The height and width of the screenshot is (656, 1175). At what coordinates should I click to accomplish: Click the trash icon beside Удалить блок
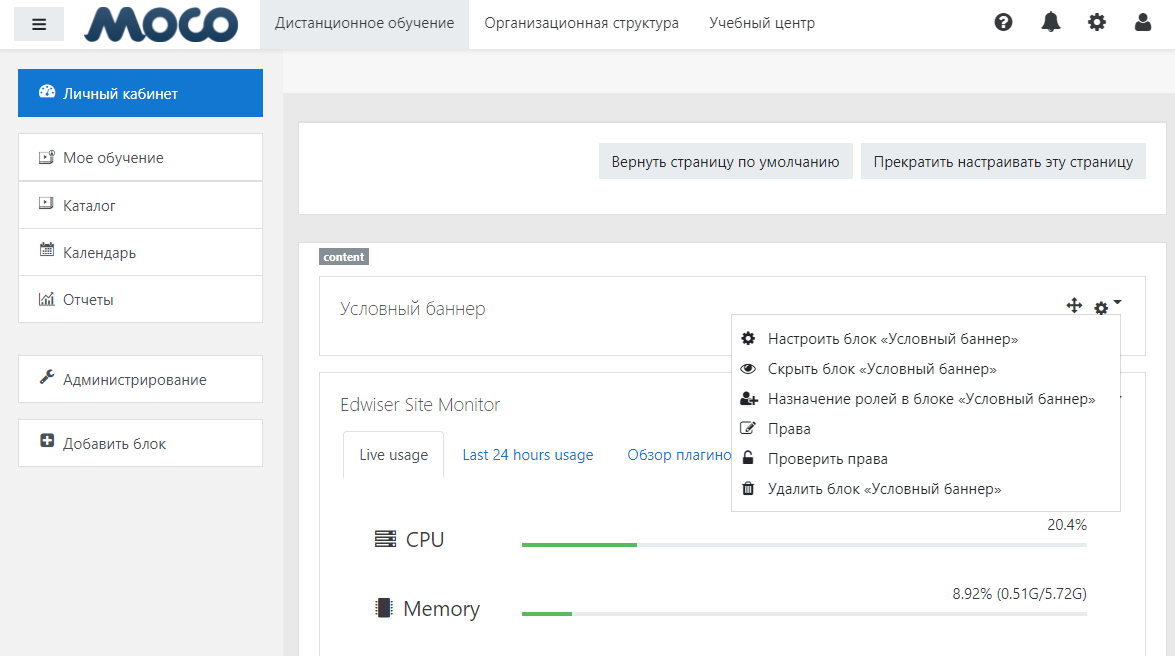[748, 488]
